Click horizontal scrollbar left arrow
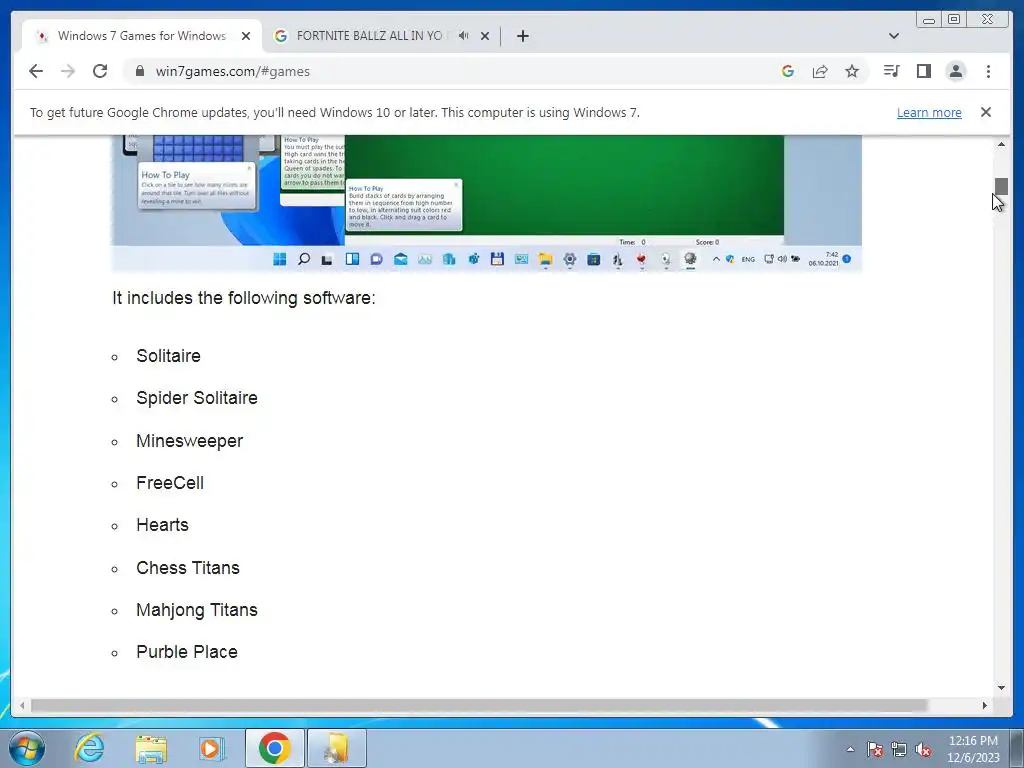The height and width of the screenshot is (768, 1024). [22, 705]
